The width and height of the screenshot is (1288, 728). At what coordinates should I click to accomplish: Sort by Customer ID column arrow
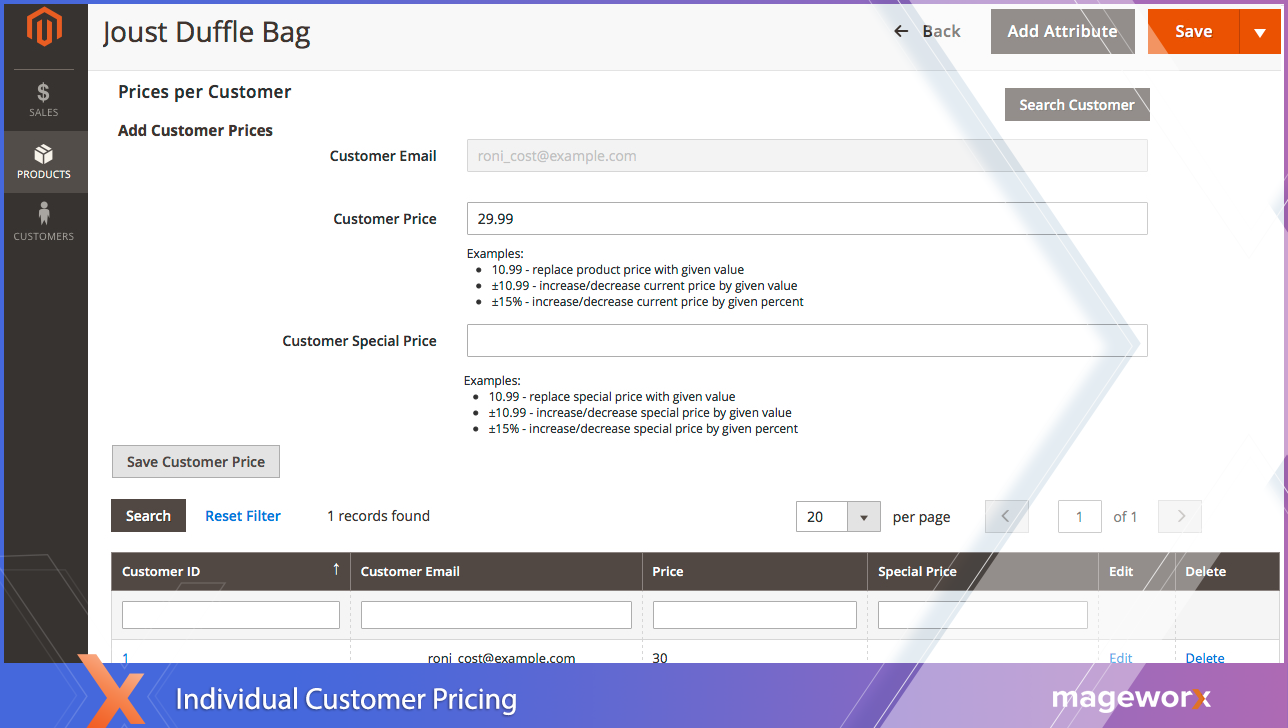point(336,570)
